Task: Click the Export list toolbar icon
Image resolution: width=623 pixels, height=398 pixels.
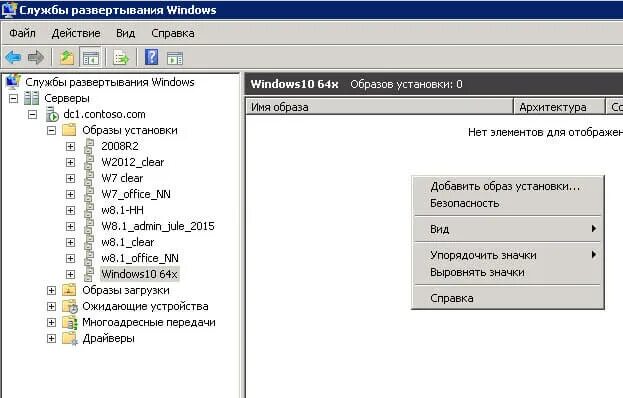Action: tap(121, 58)
